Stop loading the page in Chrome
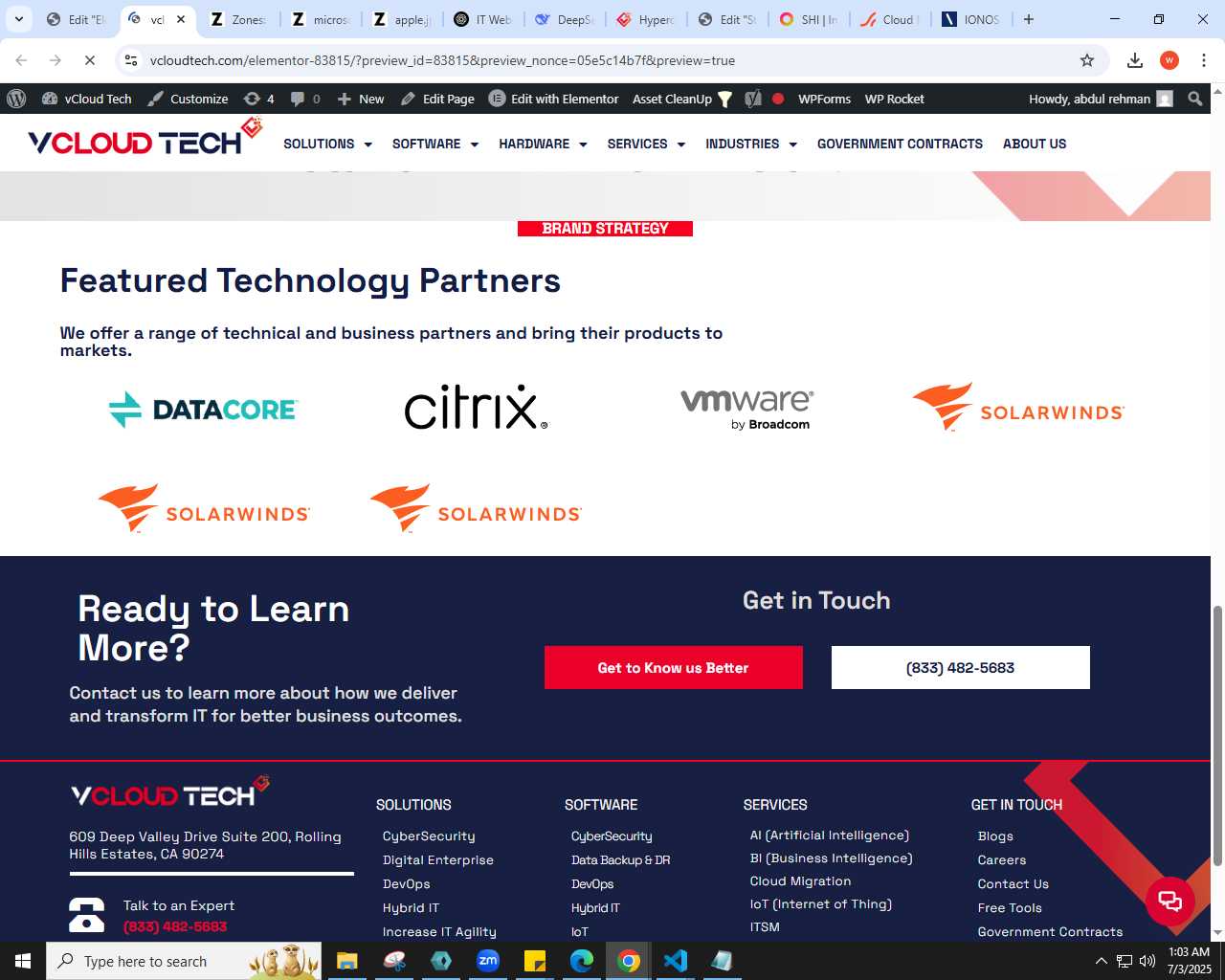Screen dimensions: 1225x980 (x=89, y=60)
